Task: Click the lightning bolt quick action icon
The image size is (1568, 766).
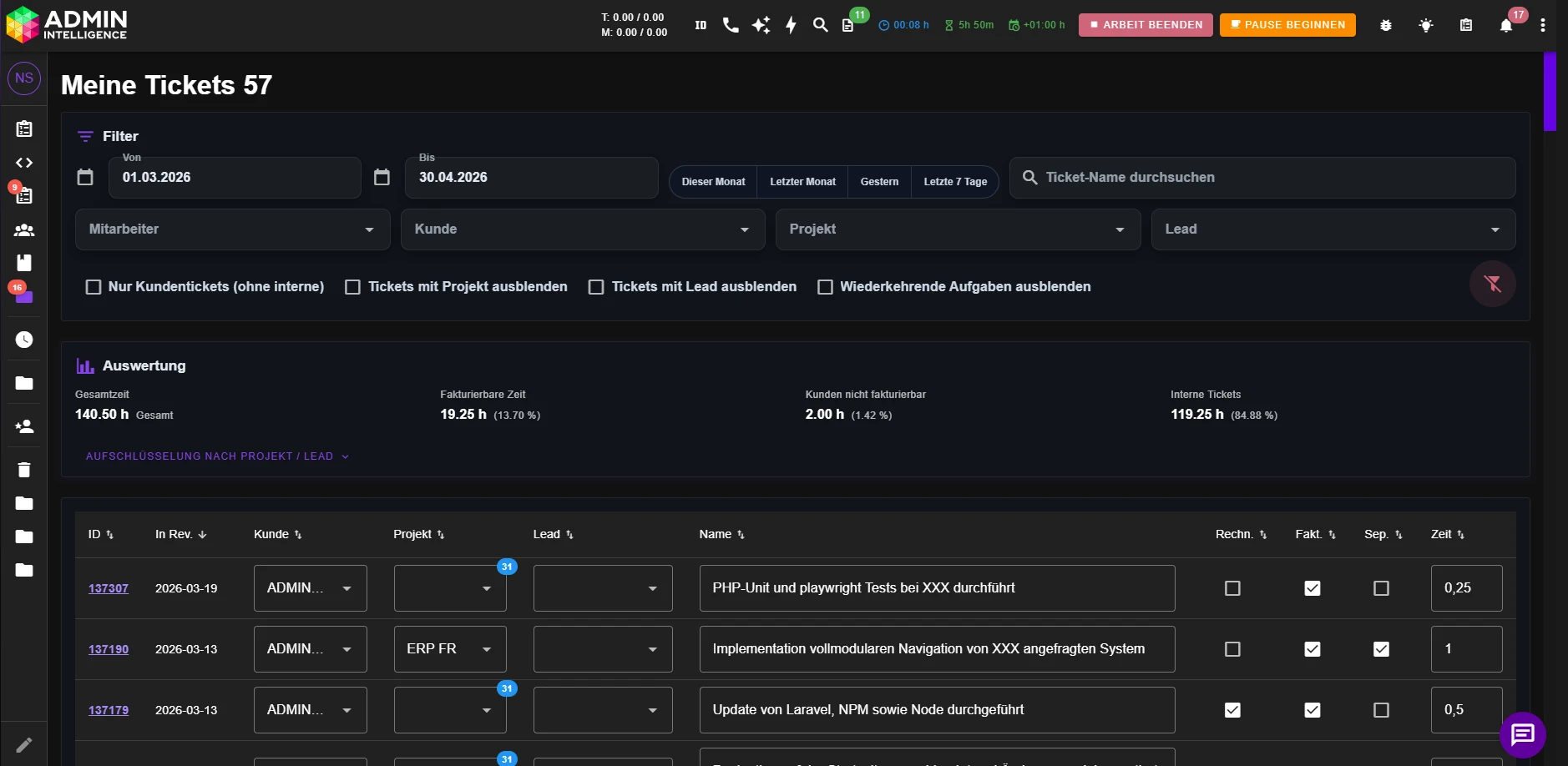Action: (x=790, y=25)
